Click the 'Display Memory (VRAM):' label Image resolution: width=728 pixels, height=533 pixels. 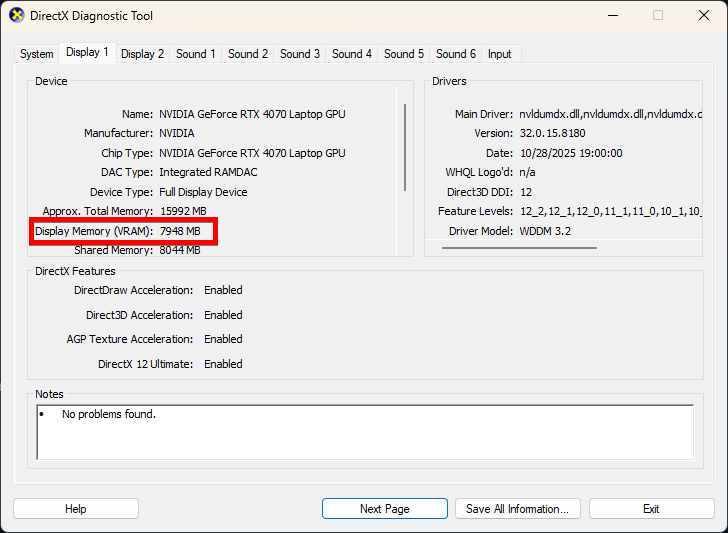tap(94, 231)
